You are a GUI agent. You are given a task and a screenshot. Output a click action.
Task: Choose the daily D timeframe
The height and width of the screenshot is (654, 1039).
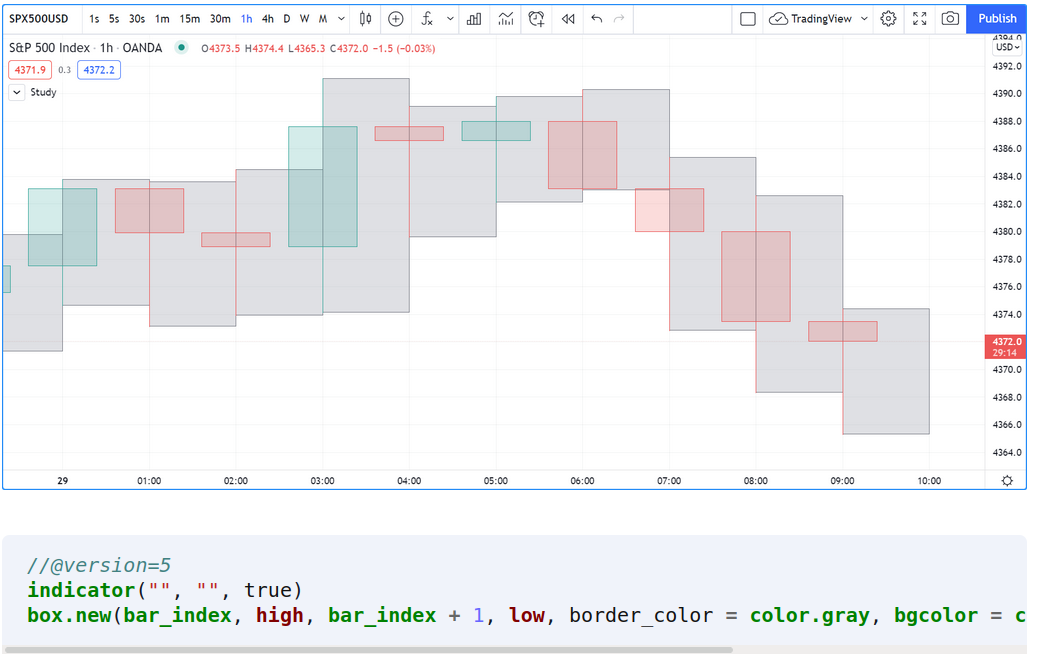point(286,19)
